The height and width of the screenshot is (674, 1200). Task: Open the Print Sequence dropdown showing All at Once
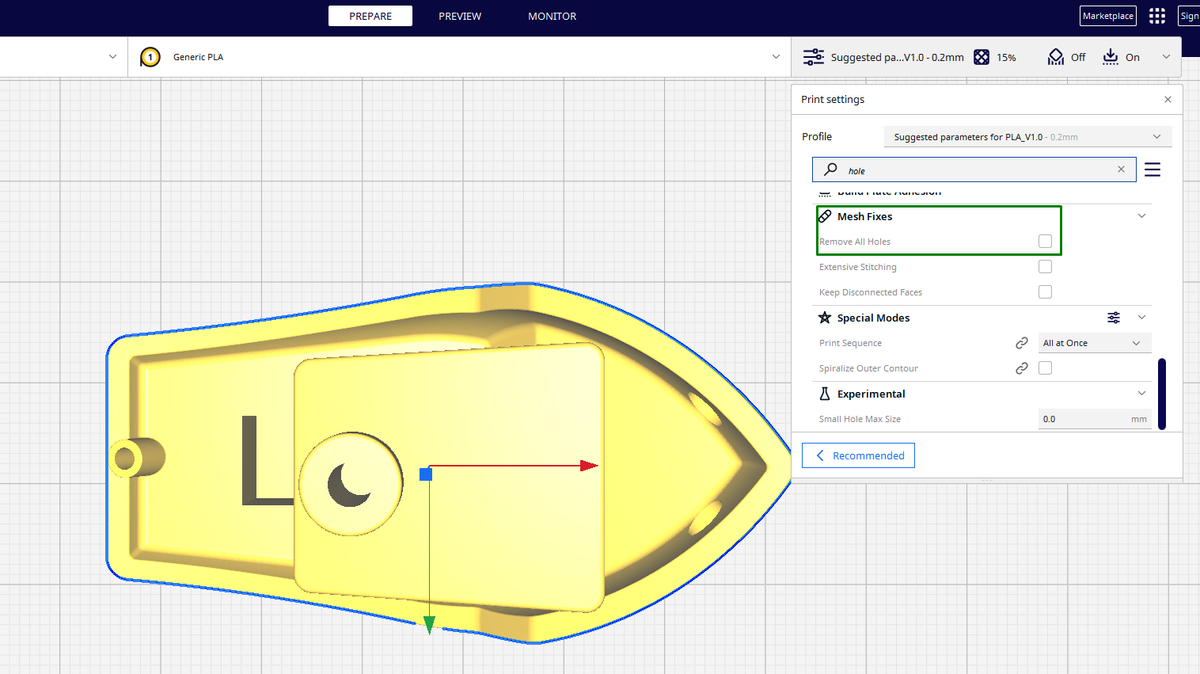click(1094, 342)
